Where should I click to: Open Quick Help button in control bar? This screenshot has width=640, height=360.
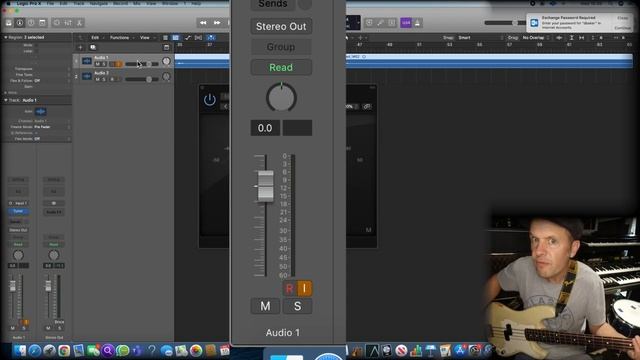(x=31, y=23)
